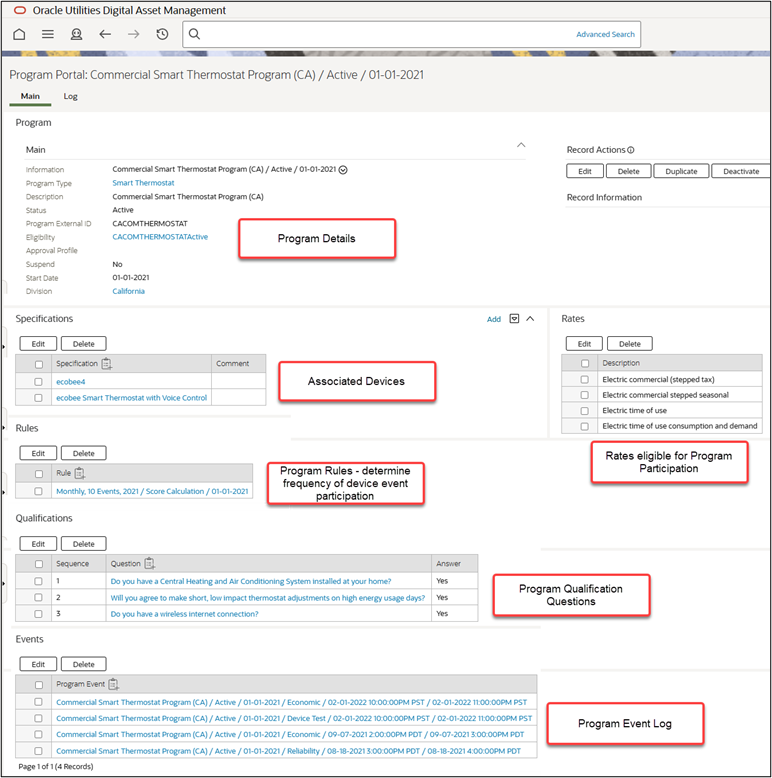Click the Duplicate record button

tap(681, 171)
